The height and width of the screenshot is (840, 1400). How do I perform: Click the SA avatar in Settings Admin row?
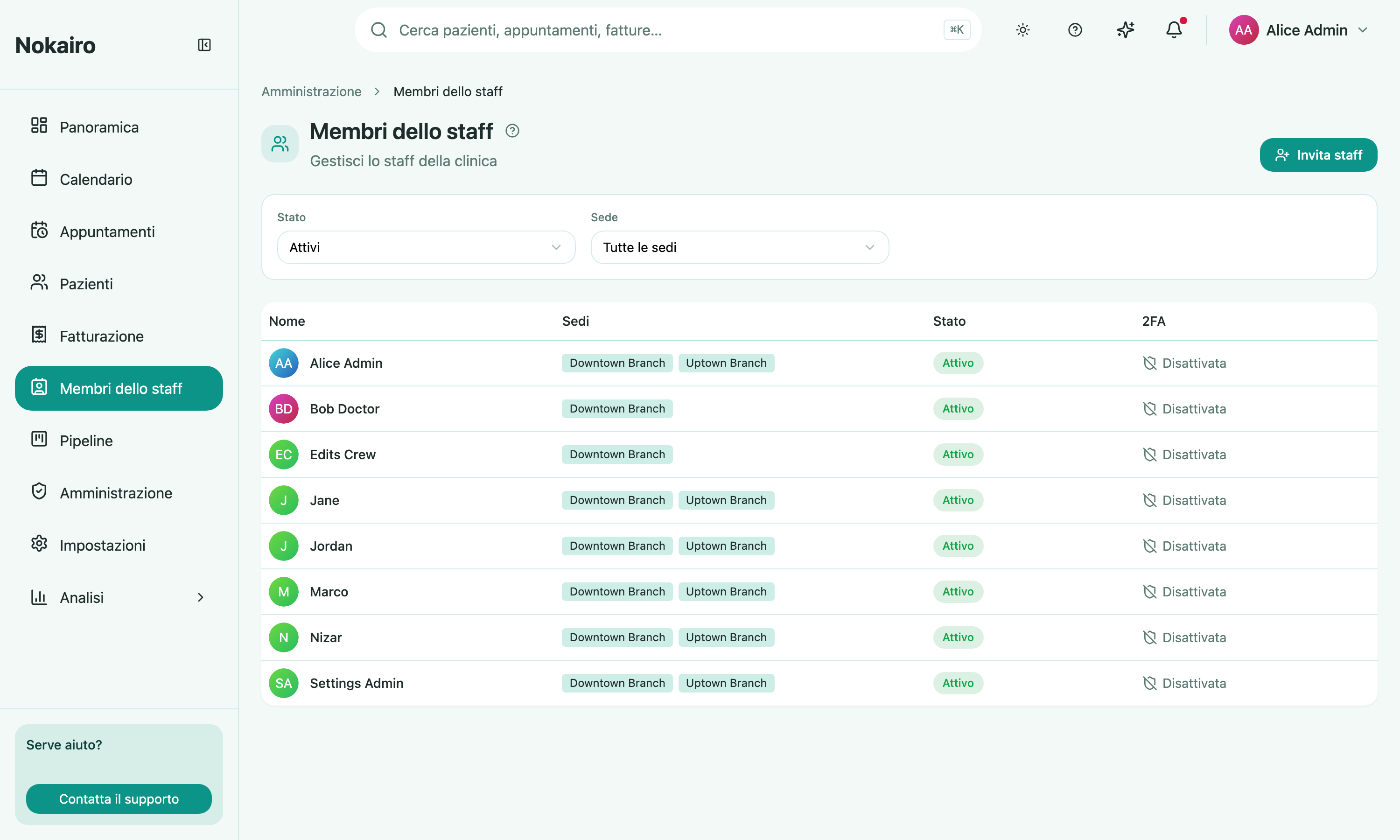pyautogui.click(x=284, y=683)
